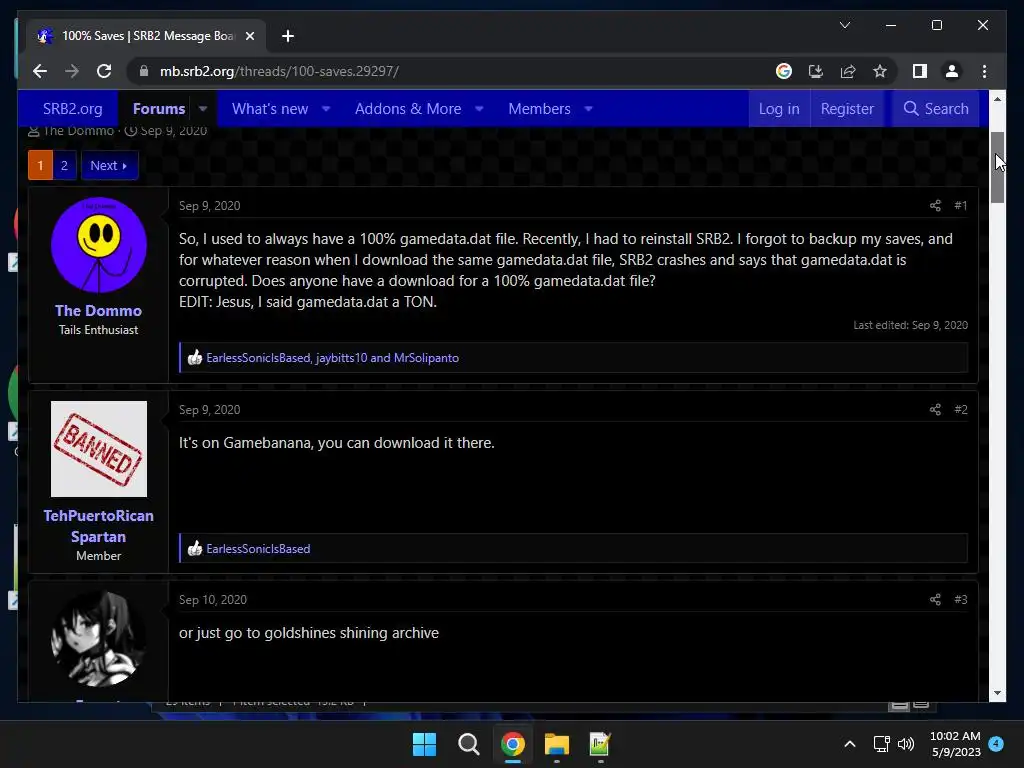This screenshot has width=1024, height=768.
Task: Open the Google account icon in address bar
Action: [784, 71]
